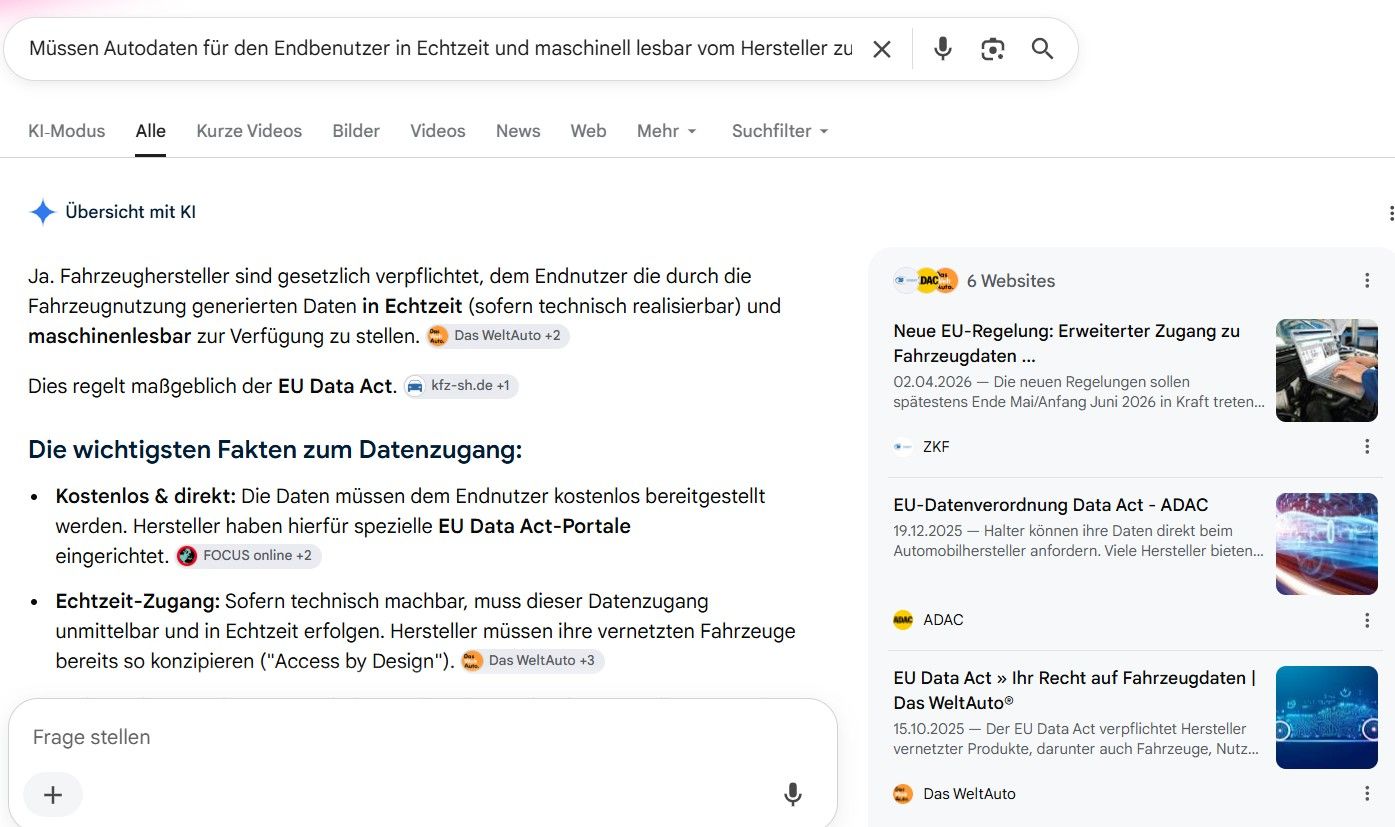Switch to KI-Modus tab
This screenshot has width=1395, height=827.
[67, 131]
